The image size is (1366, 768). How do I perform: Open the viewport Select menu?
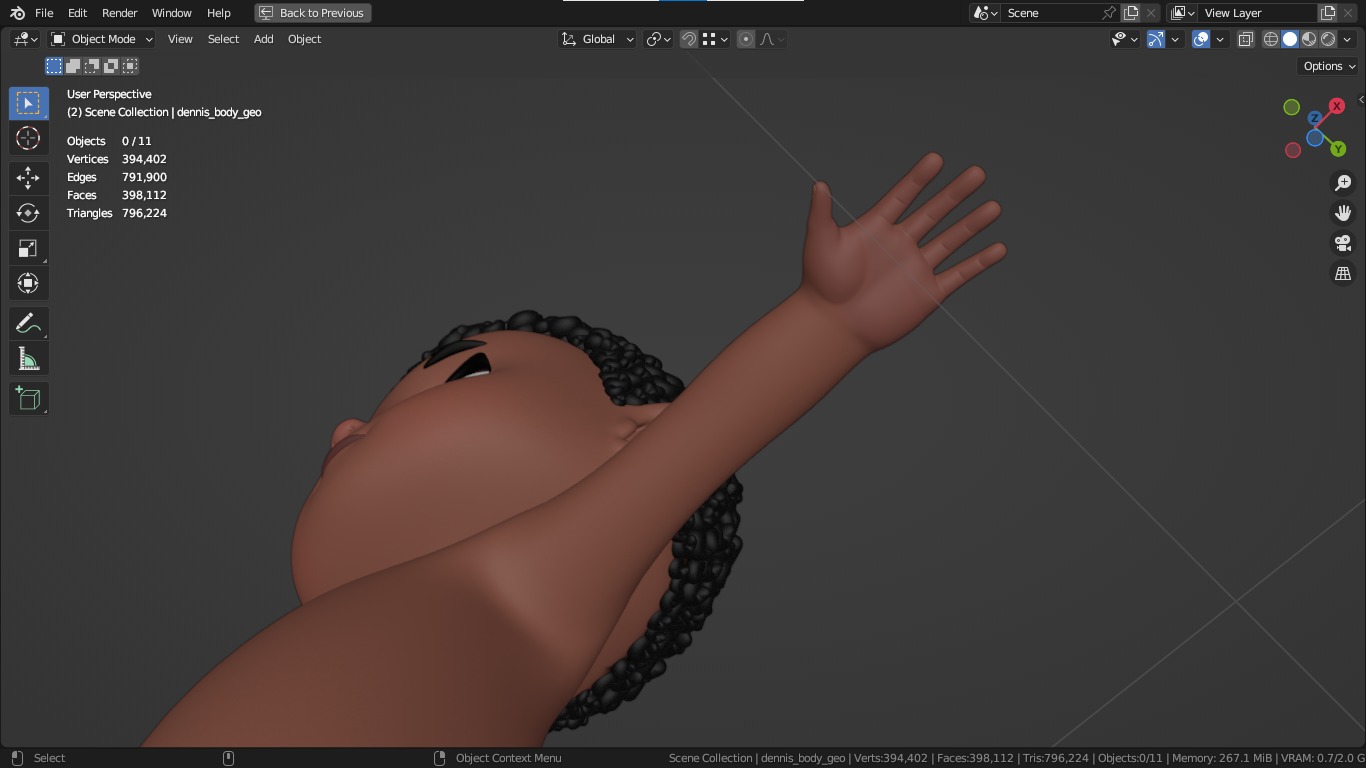tap(223, 39)
